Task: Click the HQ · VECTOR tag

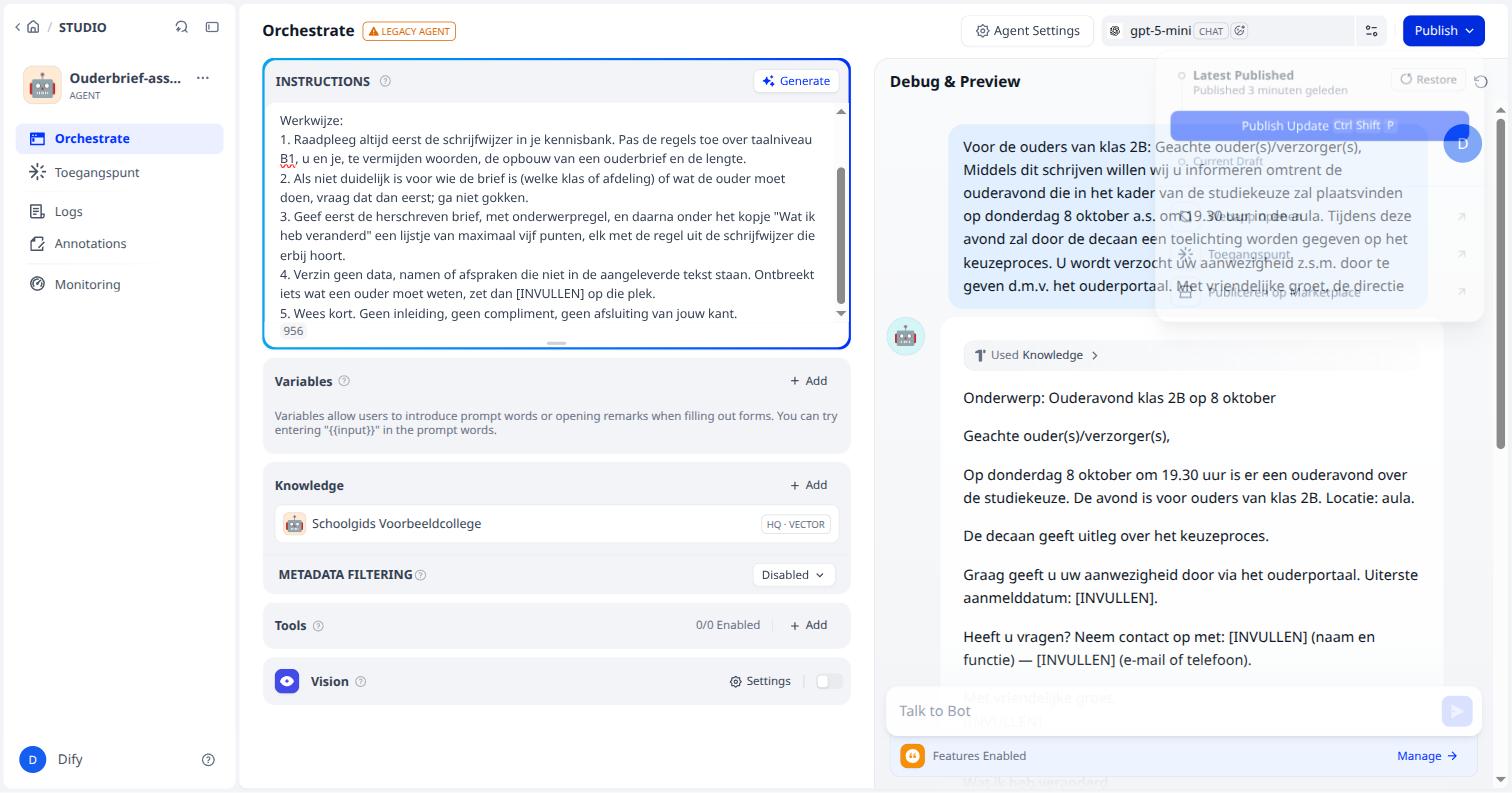Action: tap(796, 524)
